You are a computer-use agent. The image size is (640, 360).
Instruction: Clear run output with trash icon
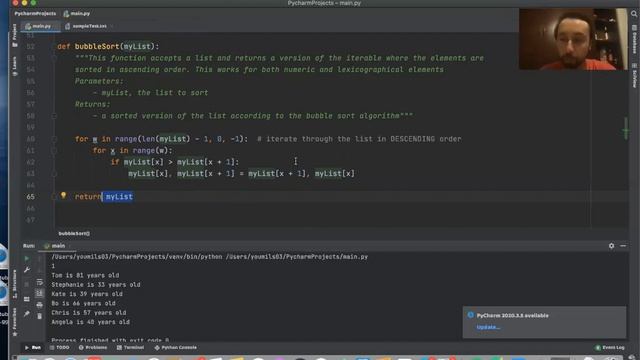[40, 316]
